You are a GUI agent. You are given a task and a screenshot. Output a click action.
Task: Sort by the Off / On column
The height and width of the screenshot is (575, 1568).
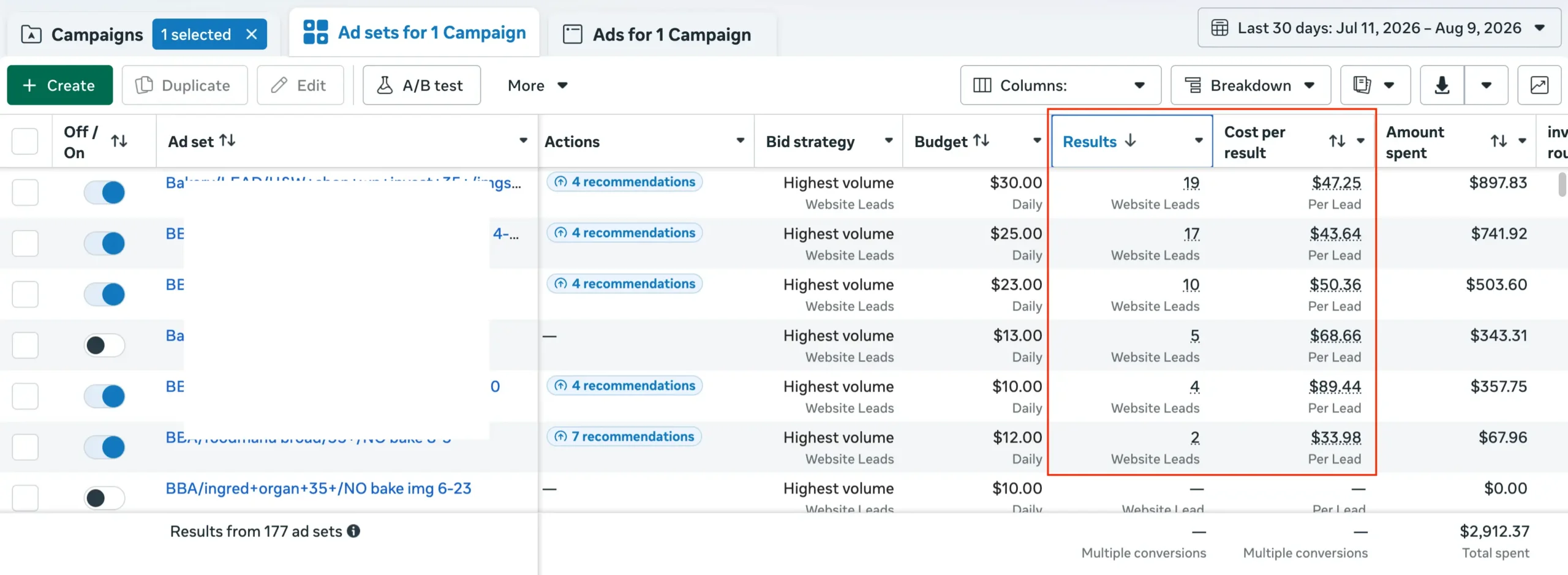click(119, 141)
